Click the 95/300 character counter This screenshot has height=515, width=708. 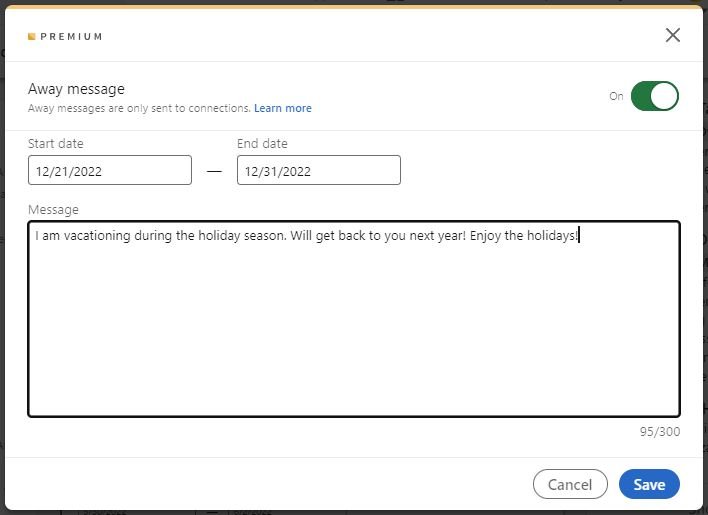pyautogui.click(x=660, y=431)
